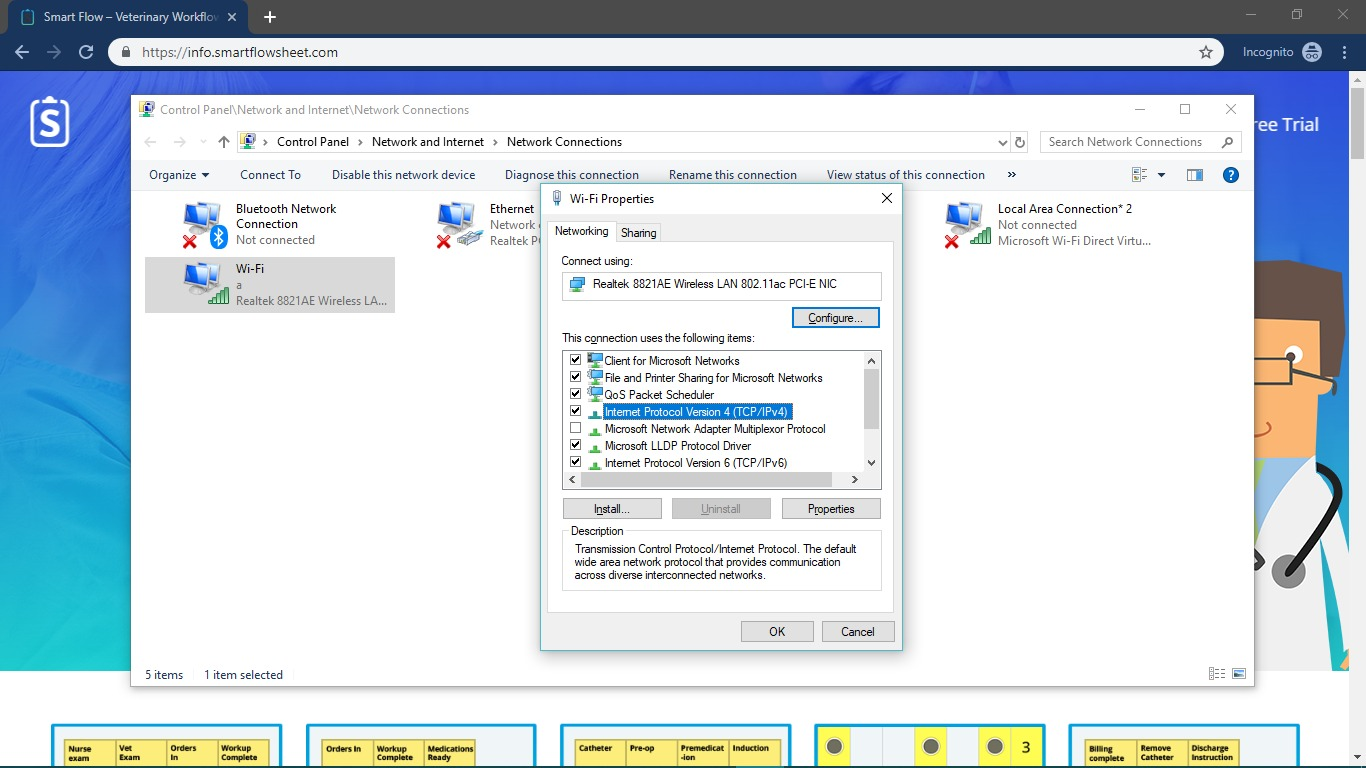Expand chevron after Network and Internet breadcrumb
Screen dimensions: 1366x768
tap(496, 142)
